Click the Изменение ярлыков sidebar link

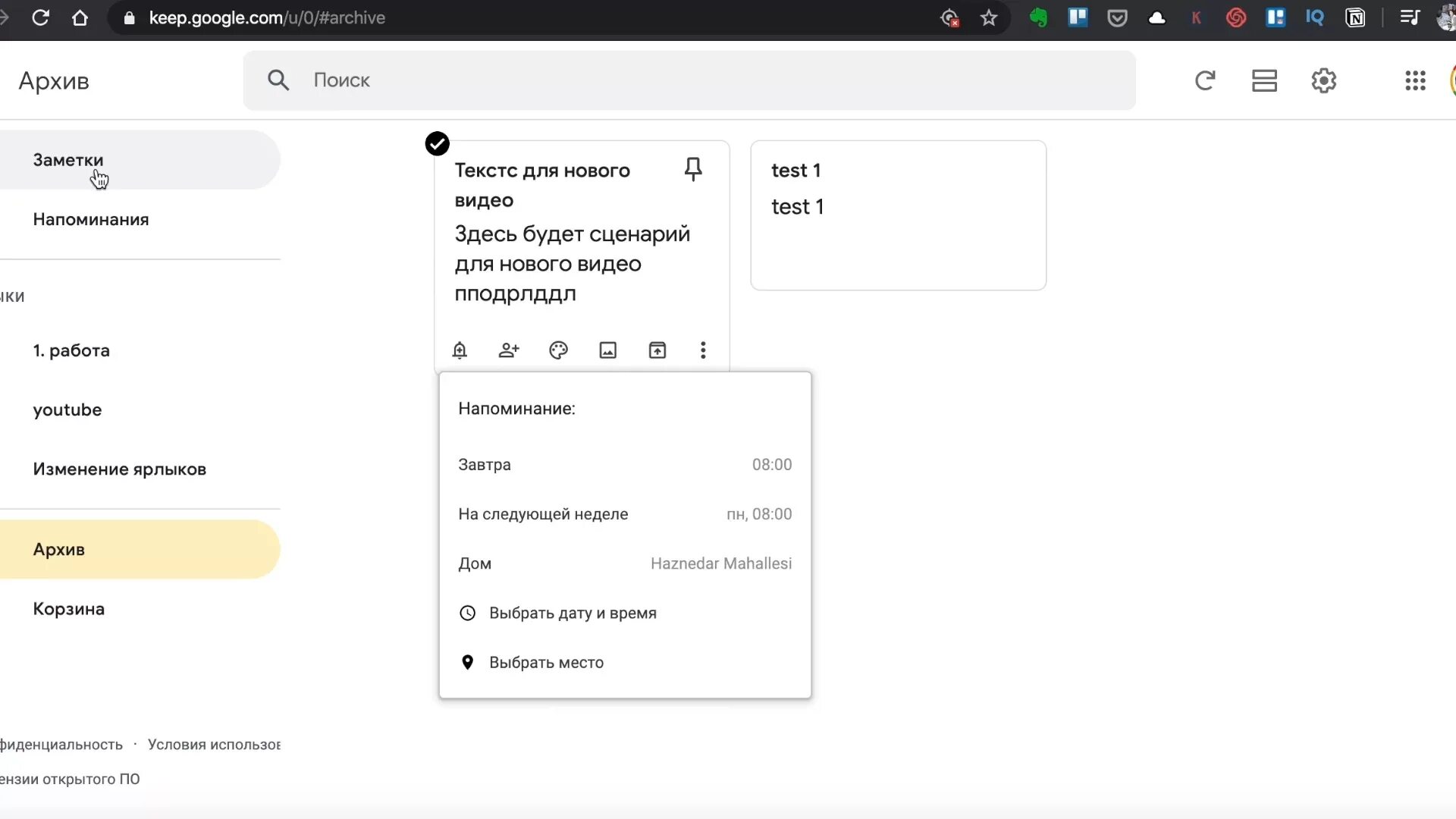119,469
